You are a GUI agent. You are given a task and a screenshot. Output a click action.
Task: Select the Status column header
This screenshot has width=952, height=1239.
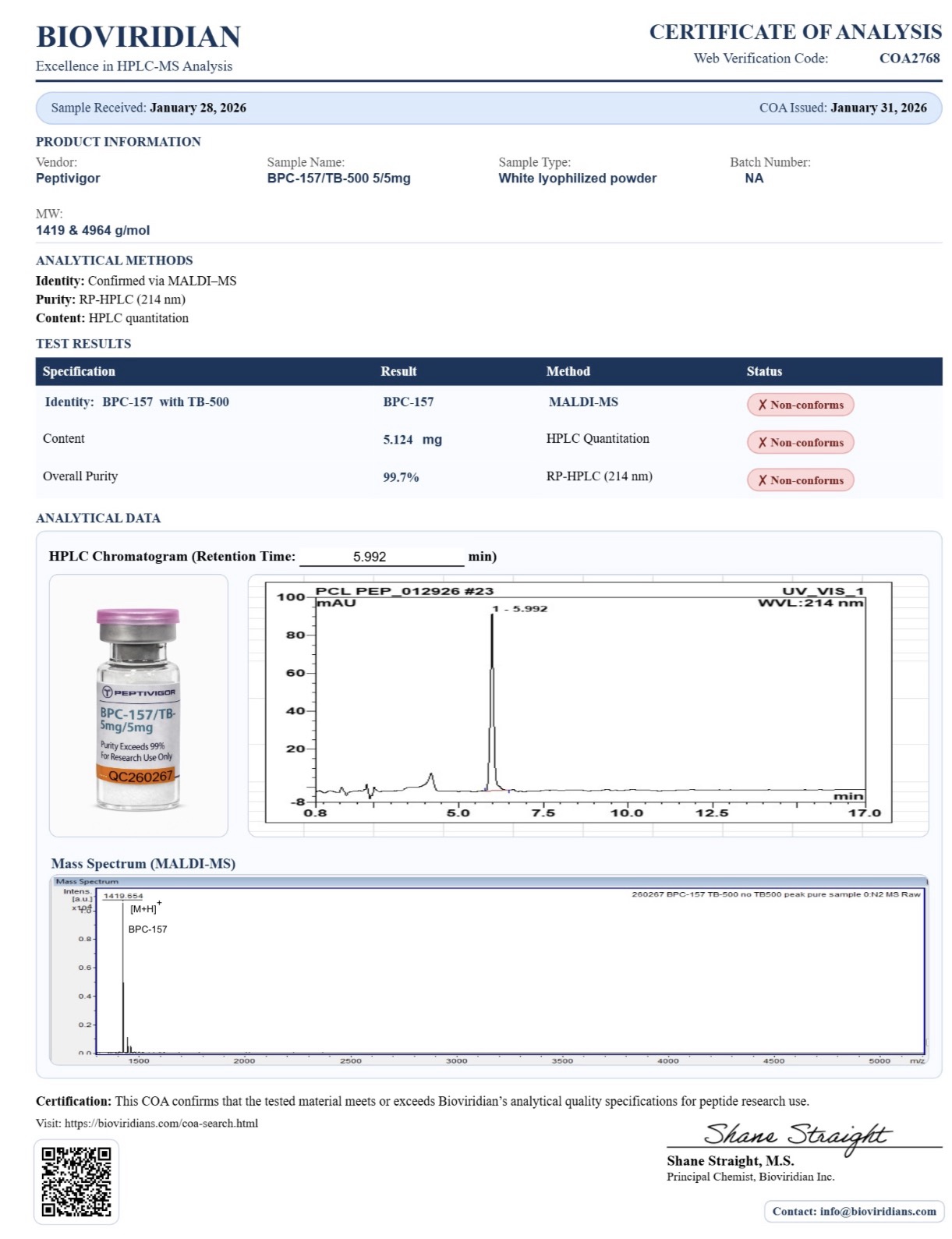click(x=763, y=372)
